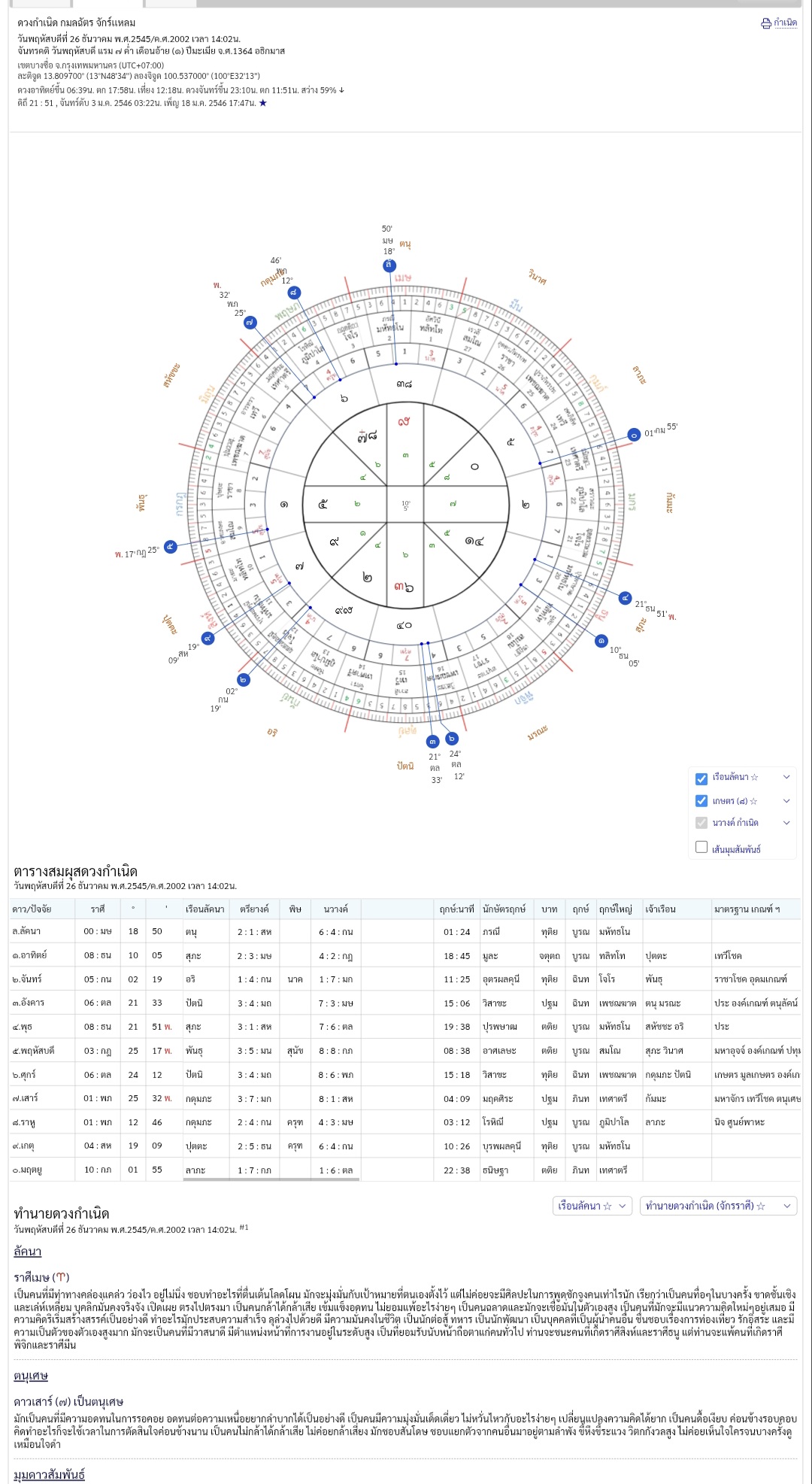Click the ตรียางค์ column header
Screen dimensions: 812x1484
(x=254, y=909)
